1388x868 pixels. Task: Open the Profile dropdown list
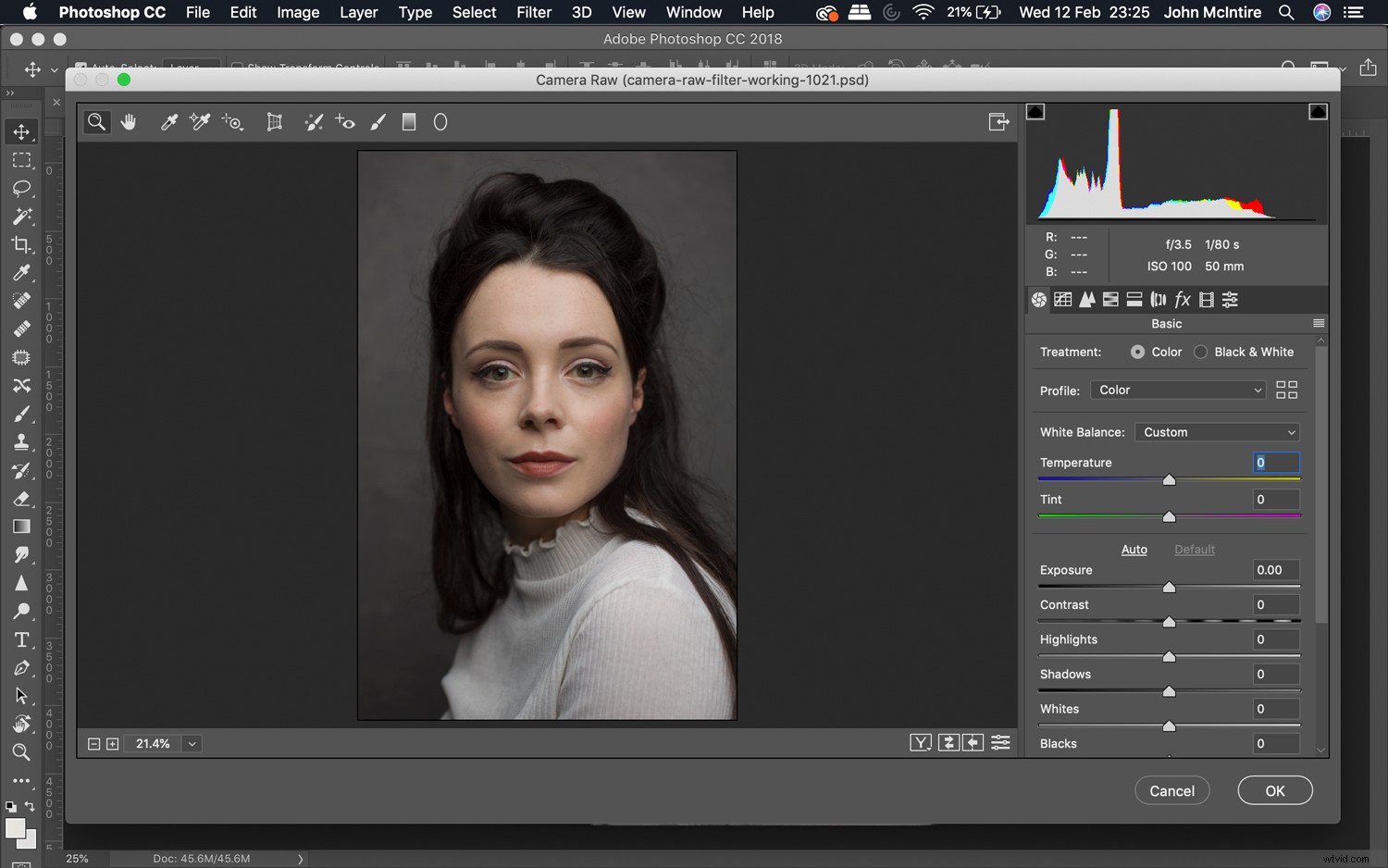[1177, 390]
